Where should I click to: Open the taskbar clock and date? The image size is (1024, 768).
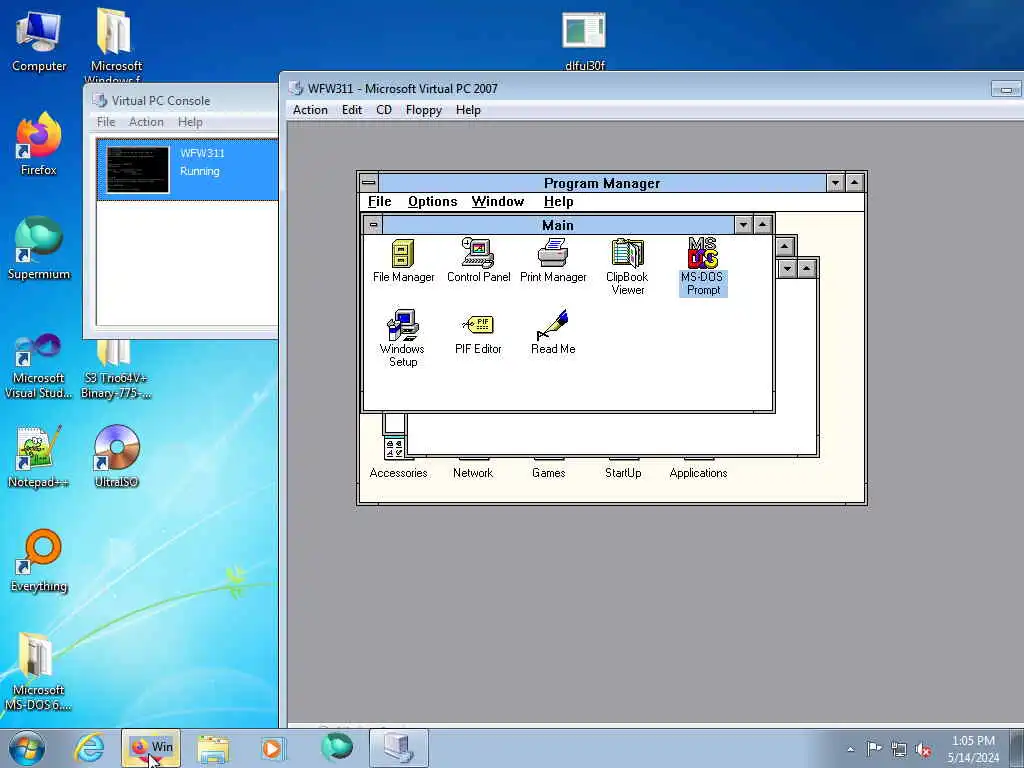[x=973, y=749]
